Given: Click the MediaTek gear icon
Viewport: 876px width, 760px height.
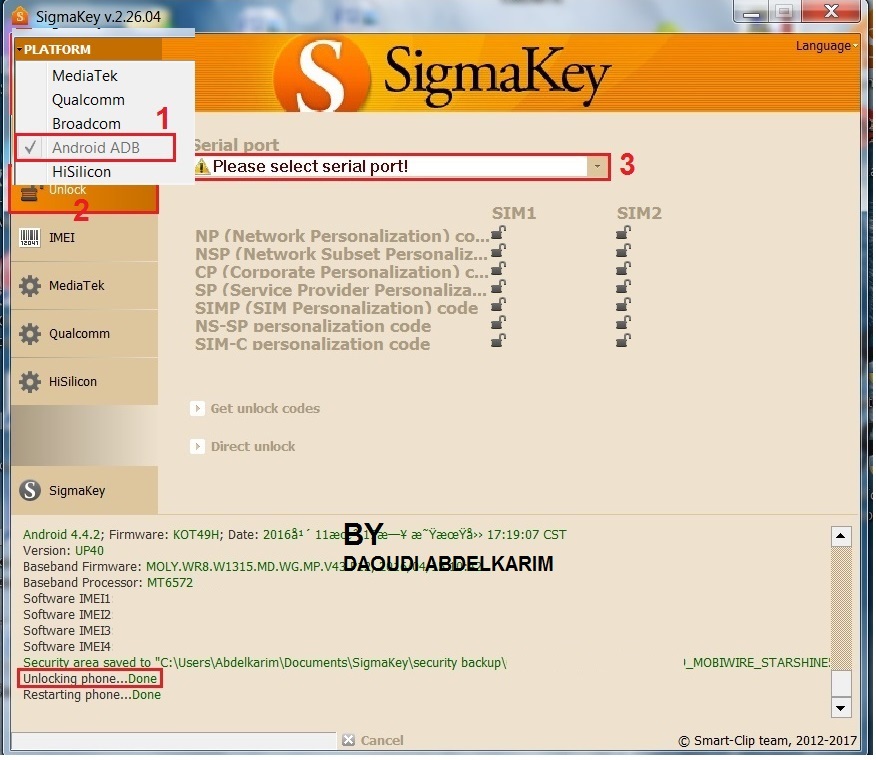Looking at the screenshot, I should [30, 286].
